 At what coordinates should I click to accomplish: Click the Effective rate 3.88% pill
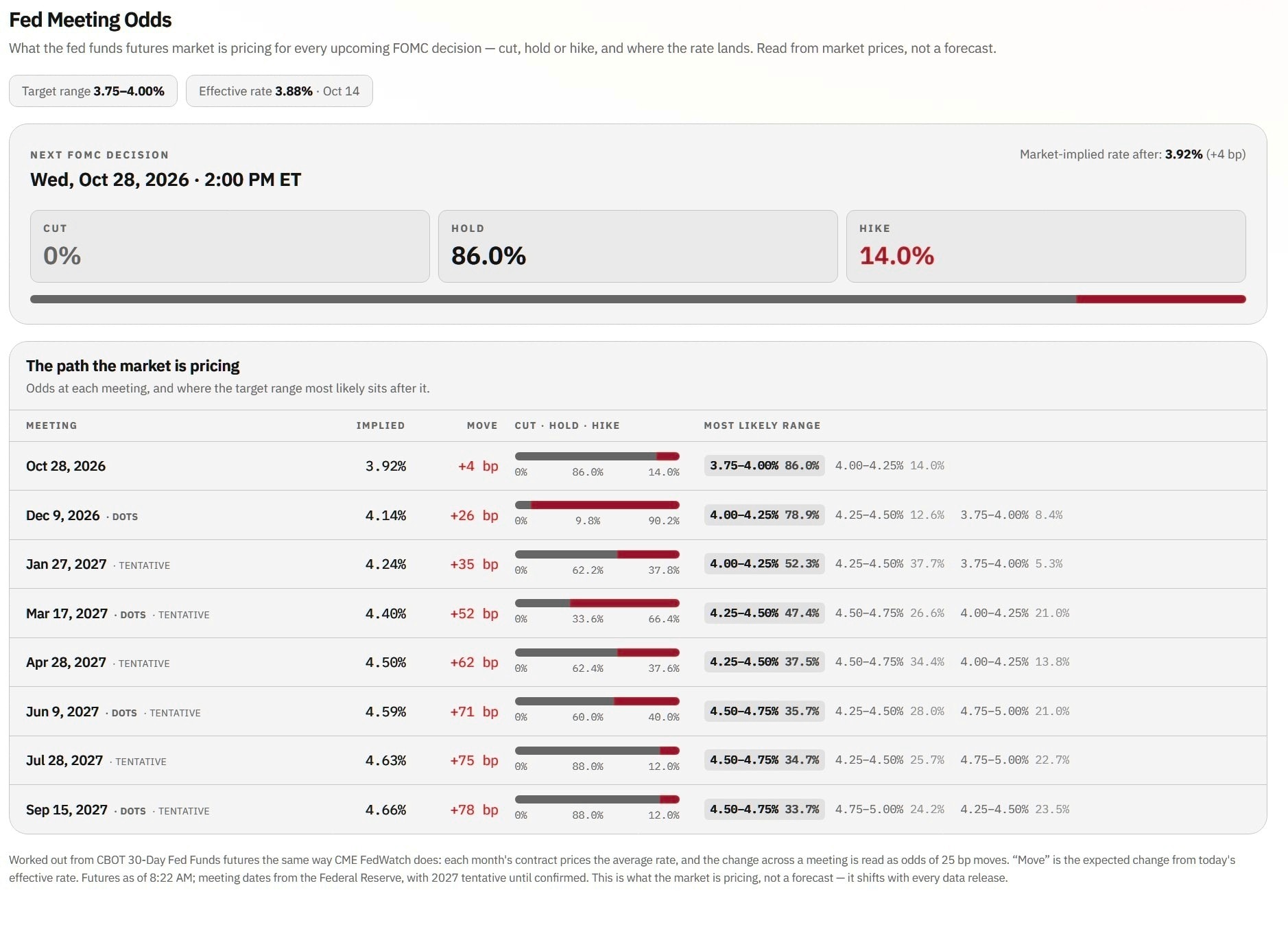pos(279,91)
